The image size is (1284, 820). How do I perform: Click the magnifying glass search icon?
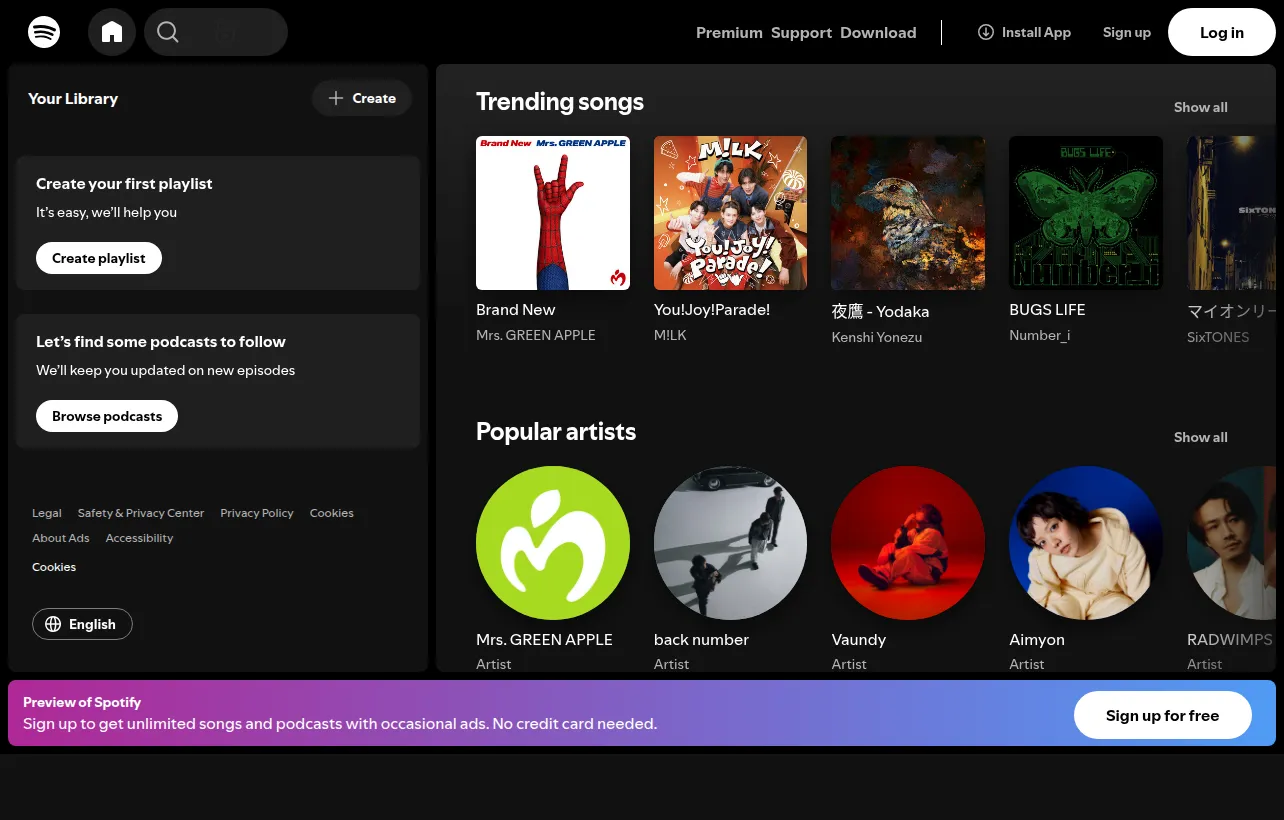pos(168,32)
